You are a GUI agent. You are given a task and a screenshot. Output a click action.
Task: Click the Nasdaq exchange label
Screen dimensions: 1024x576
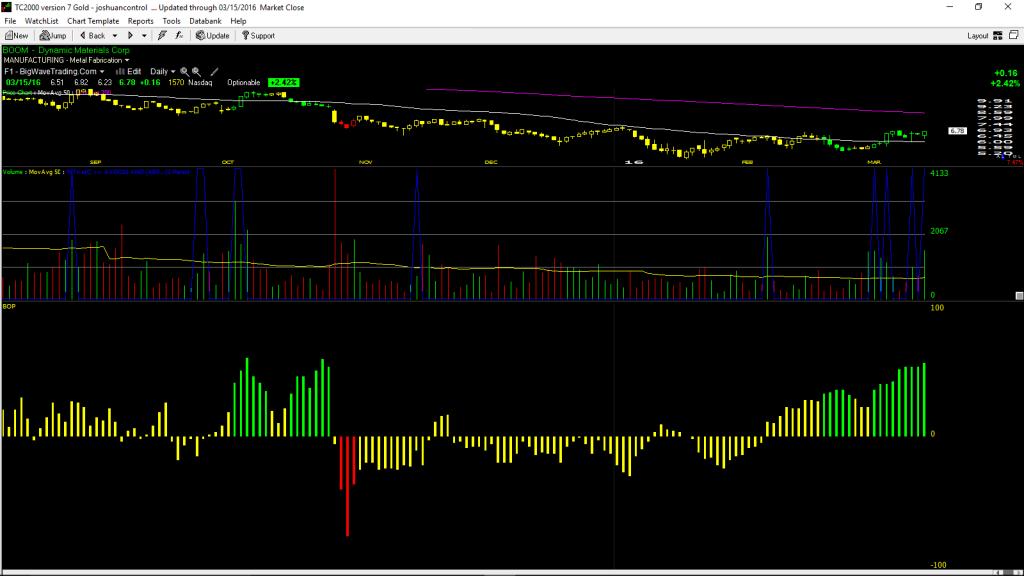pos(200,83)
